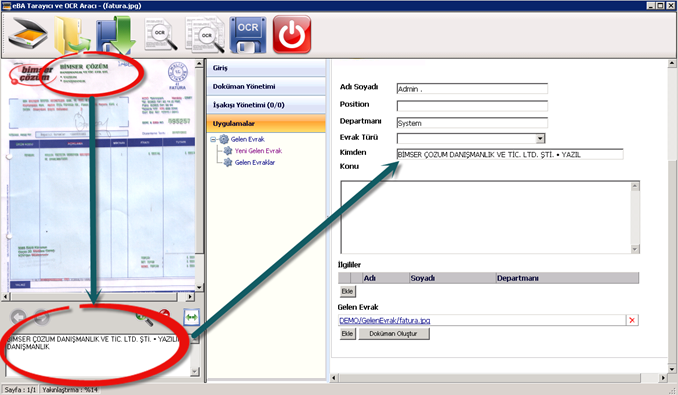Click the red power exit button
The height and width of the screenshot is (395, 678).
pyautogui.click(x=292, y=35)
